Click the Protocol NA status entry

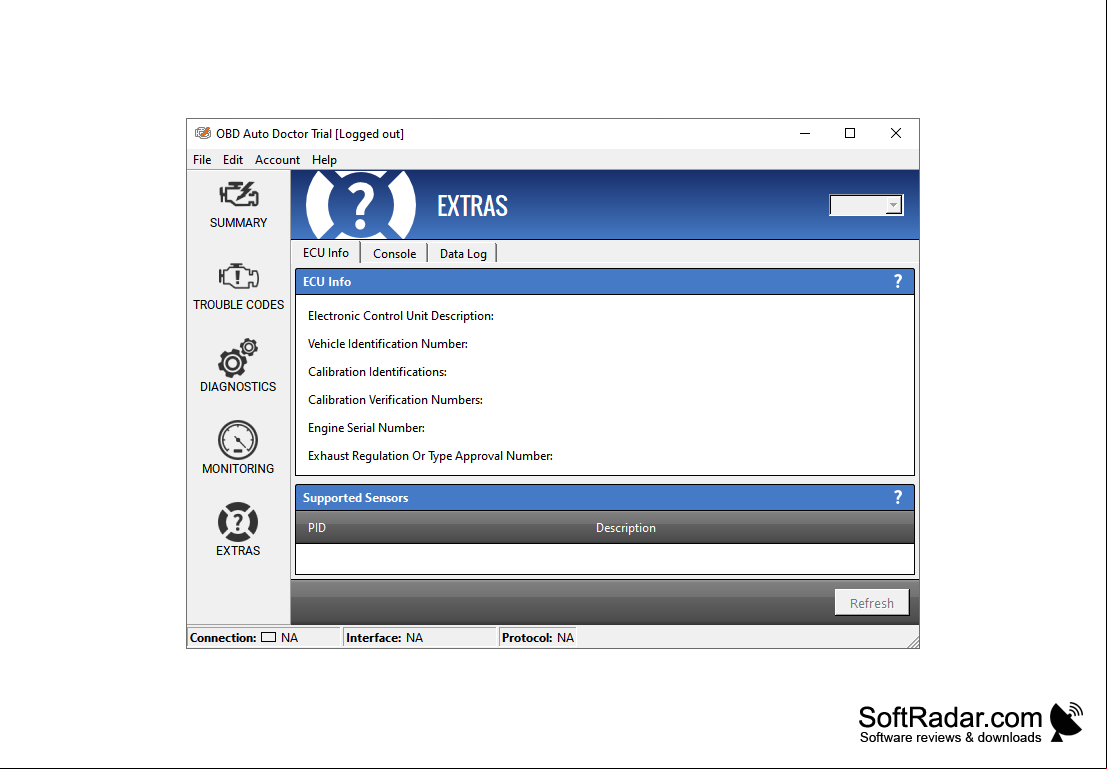(x=538, y=638)
